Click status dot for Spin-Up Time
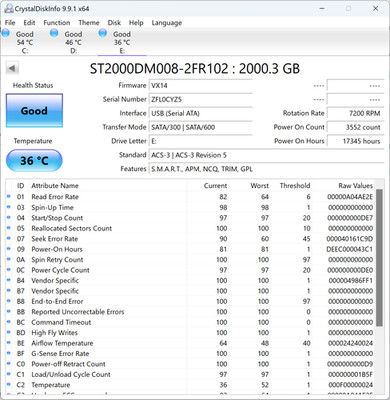 pyautogui.click(x=9, y=207)
